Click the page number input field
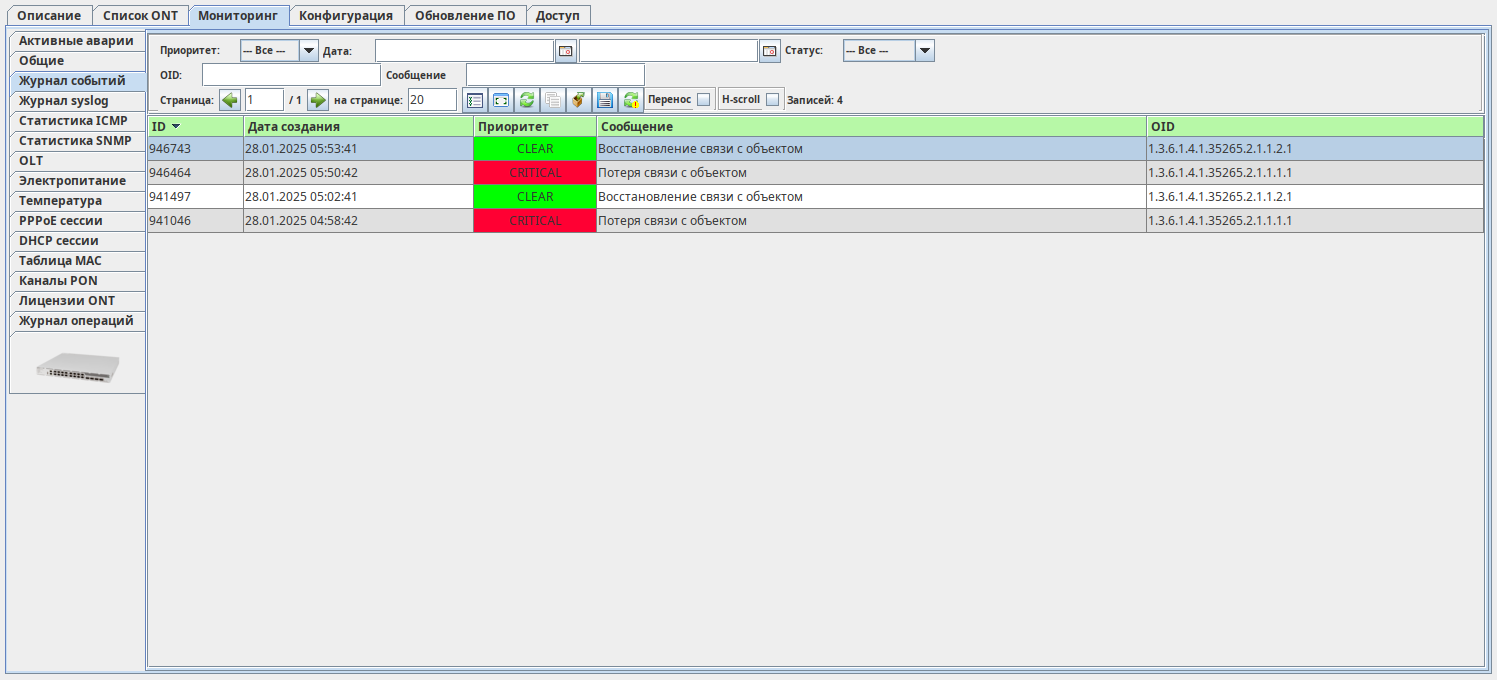1497x680 pixels. (264, 100)
